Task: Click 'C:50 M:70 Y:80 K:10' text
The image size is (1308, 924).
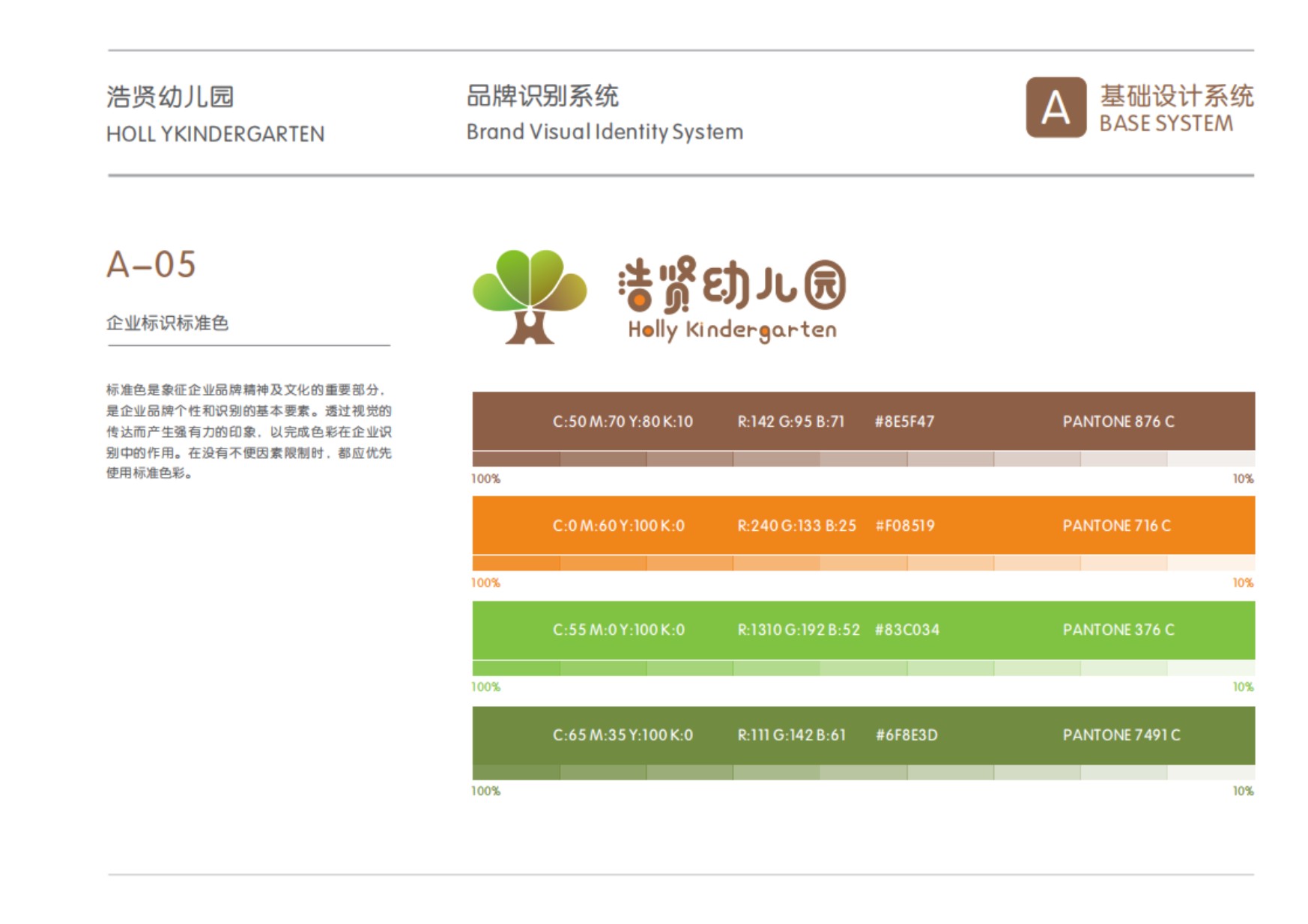Action: point(623,422)
